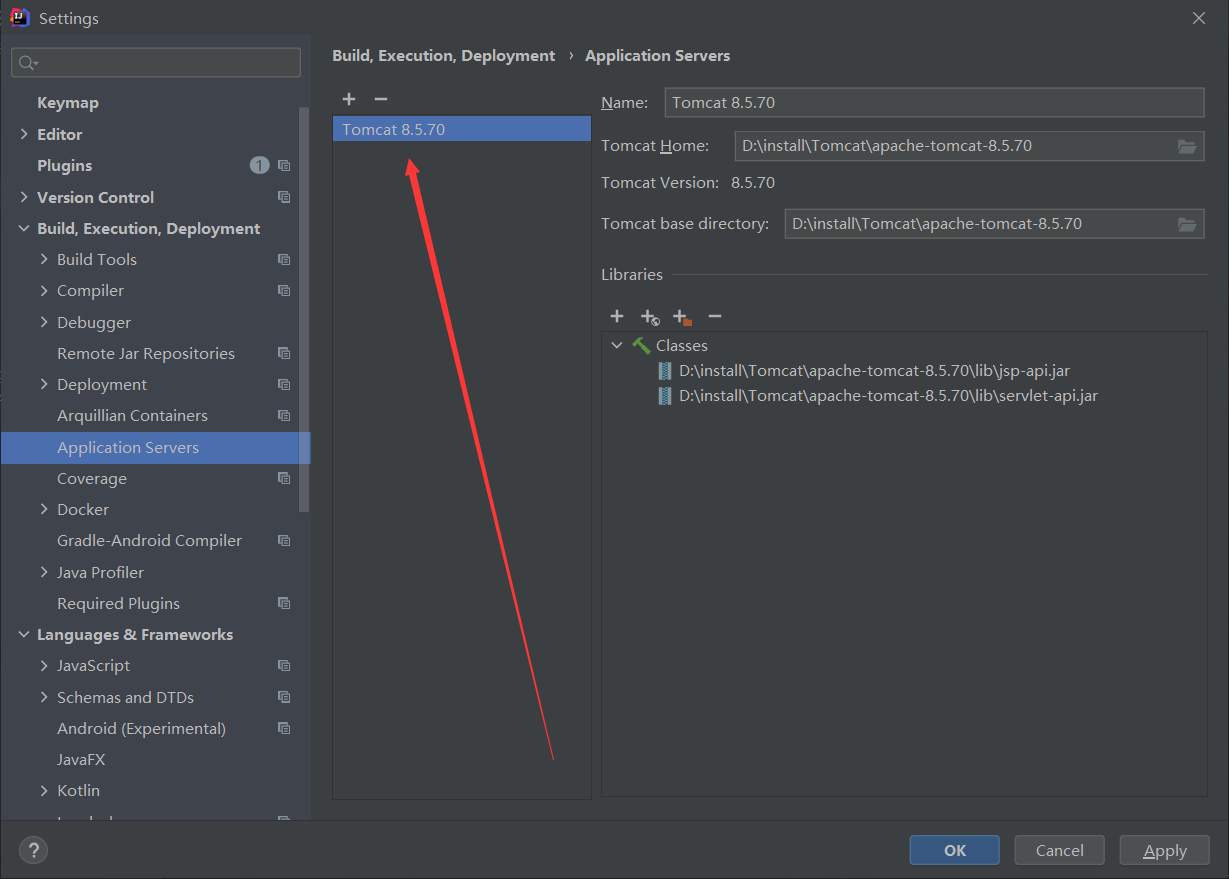Expand the Editor settings group
Screen dimensions: 1229x879
24,134
